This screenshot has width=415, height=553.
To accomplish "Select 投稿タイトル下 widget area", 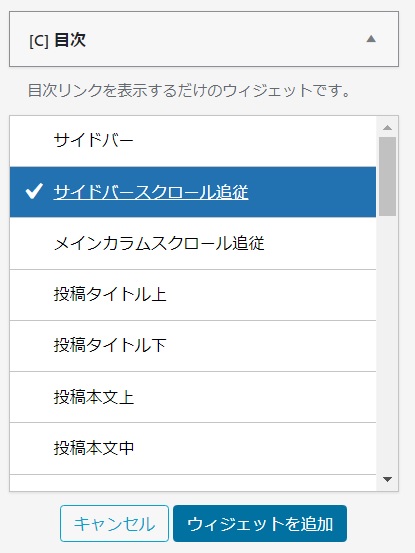I will point(193,346).
